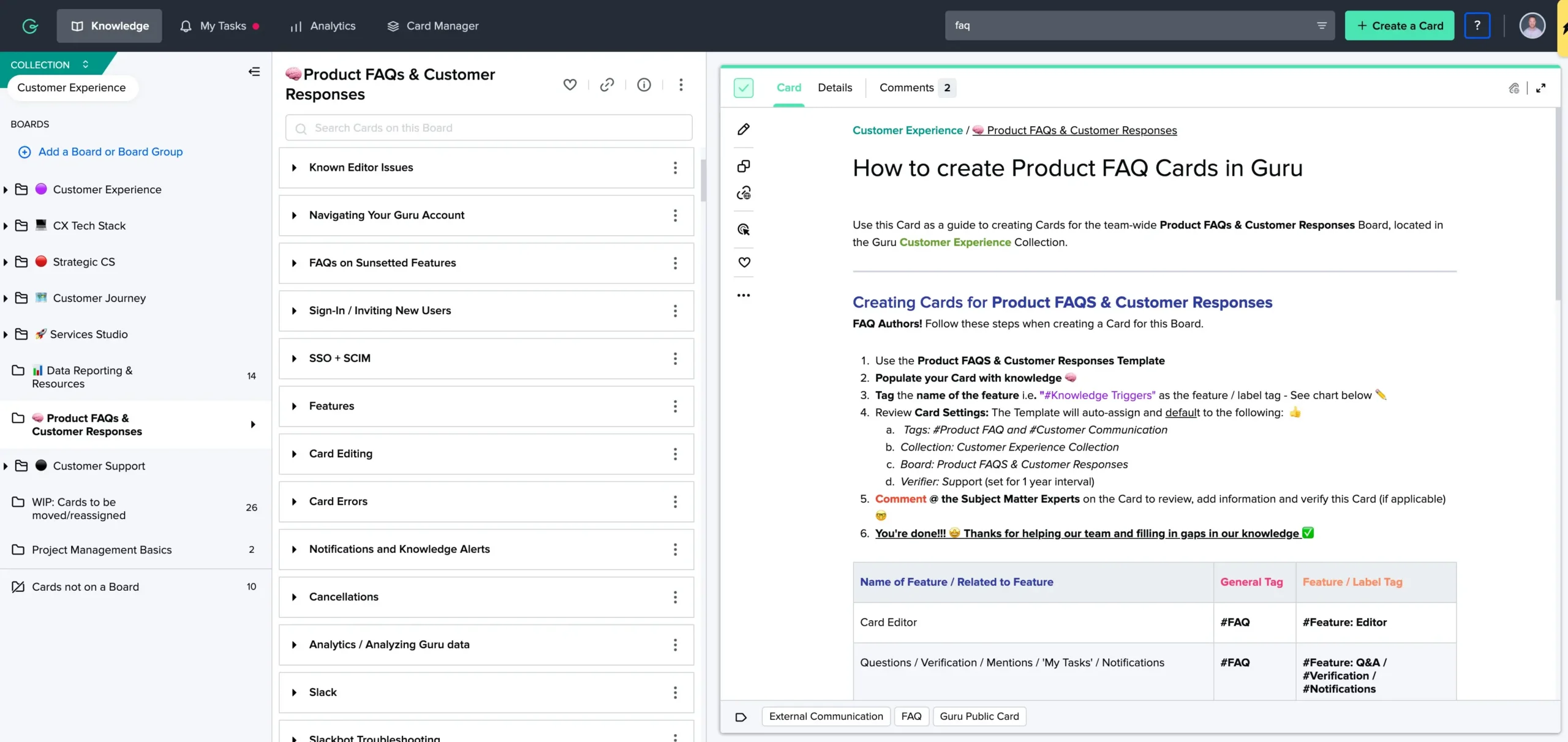Screen dimensions: 1568x742
Task: Click the Guru logo
Action: pos(29,25)
